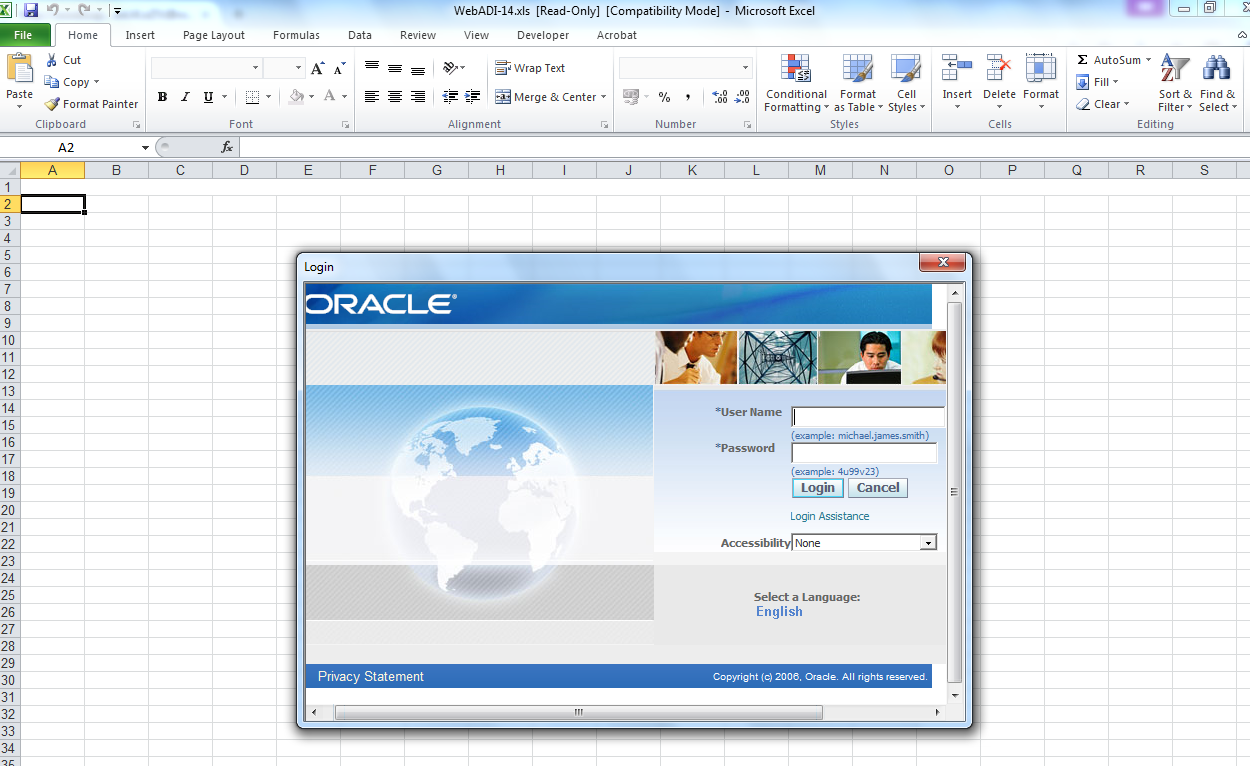Switch to the Formulas tab

point(296,35)
